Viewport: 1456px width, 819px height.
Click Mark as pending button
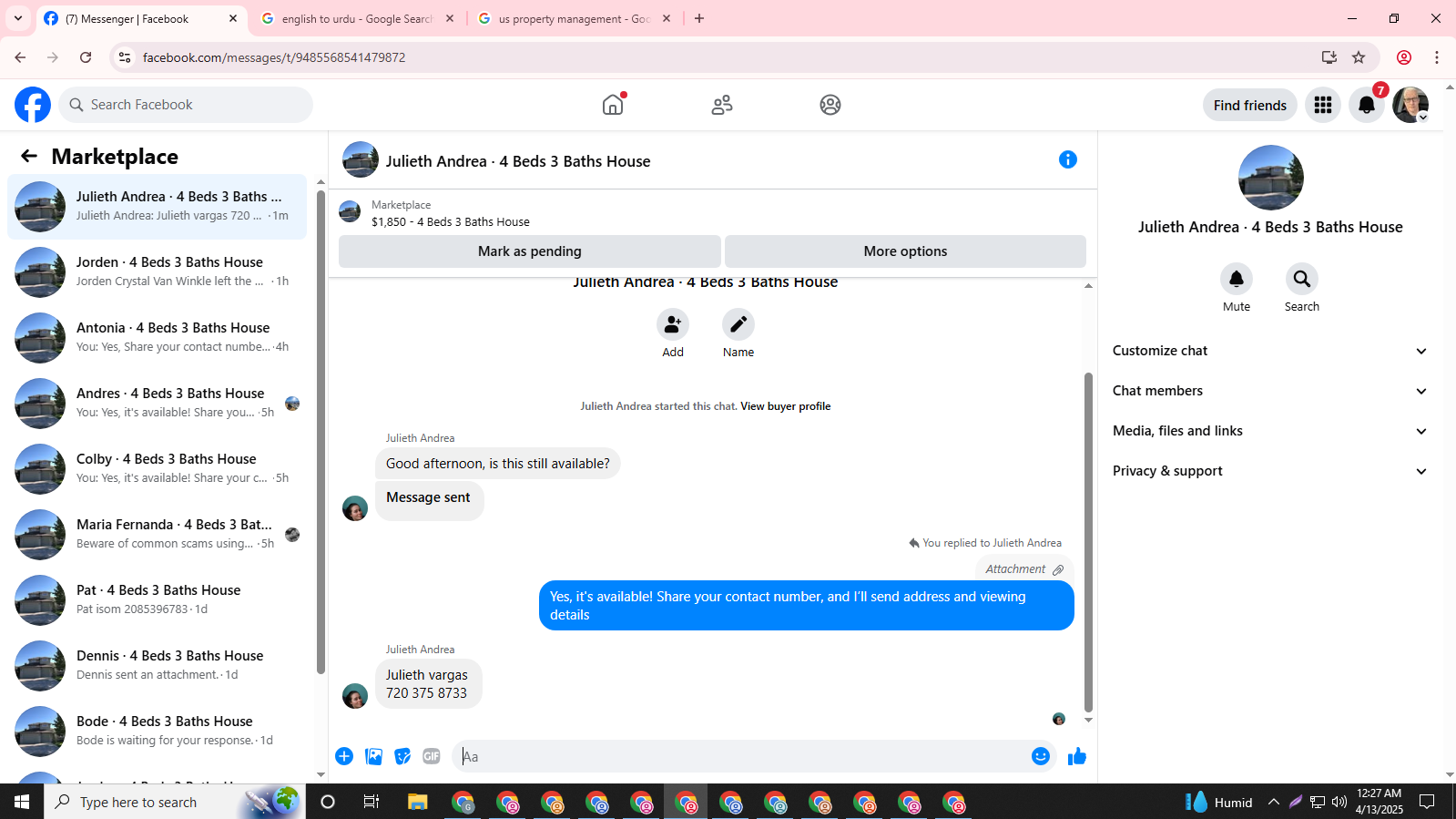(530, 251)
